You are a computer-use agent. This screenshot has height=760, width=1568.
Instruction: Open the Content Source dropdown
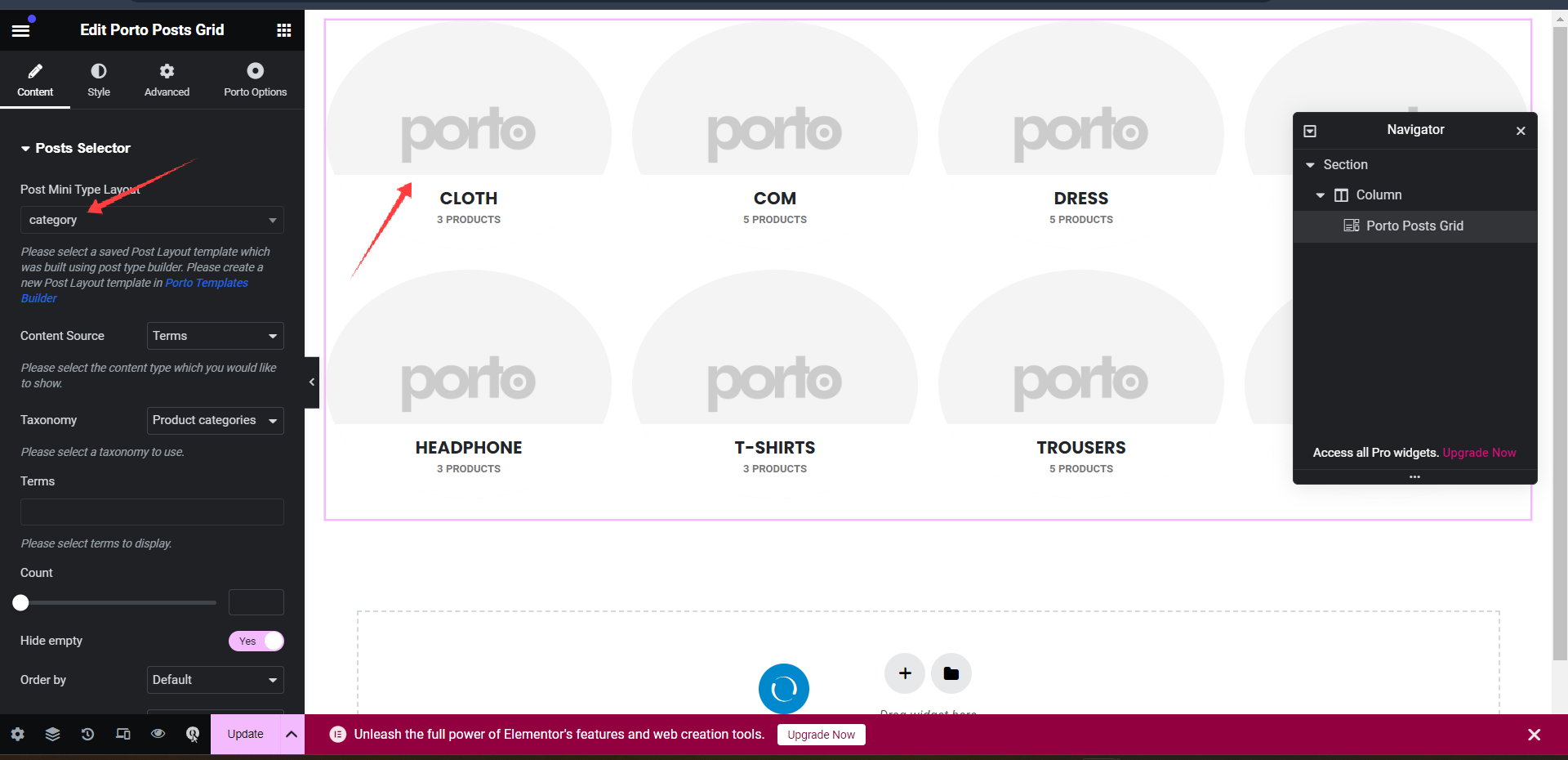click(216, 336)
